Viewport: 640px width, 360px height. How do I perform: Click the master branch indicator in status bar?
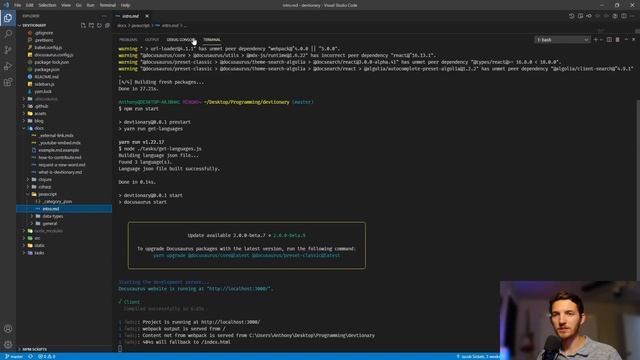point(14,356)
